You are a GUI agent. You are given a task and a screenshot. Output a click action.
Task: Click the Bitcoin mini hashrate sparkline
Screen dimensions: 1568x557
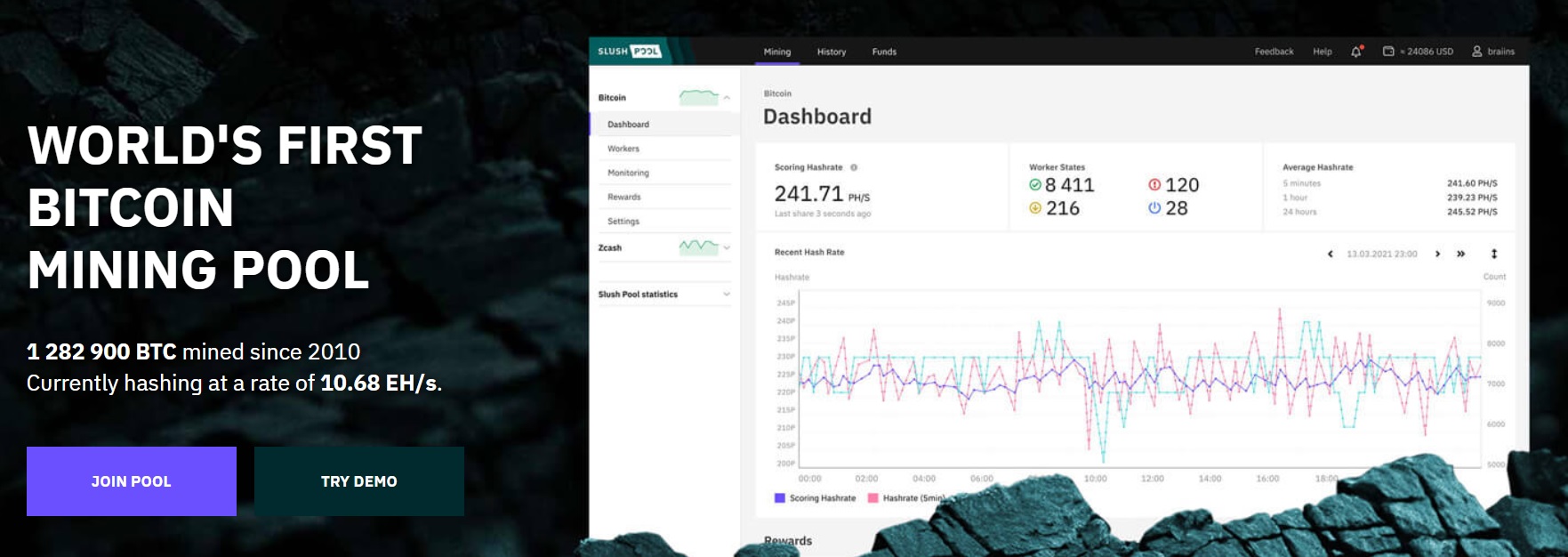tap(698, 96)
